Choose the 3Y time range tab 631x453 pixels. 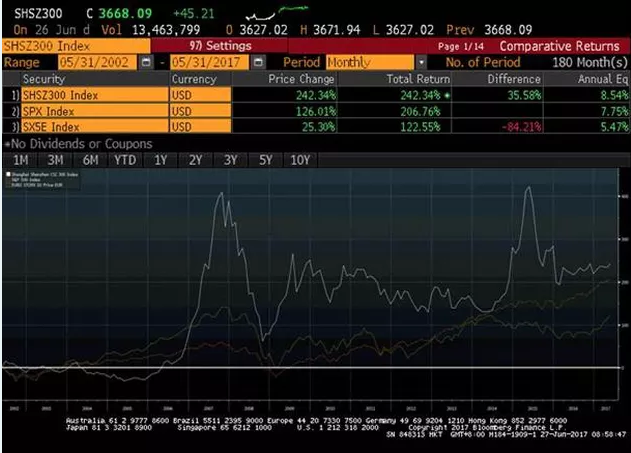tap(230, 160)
